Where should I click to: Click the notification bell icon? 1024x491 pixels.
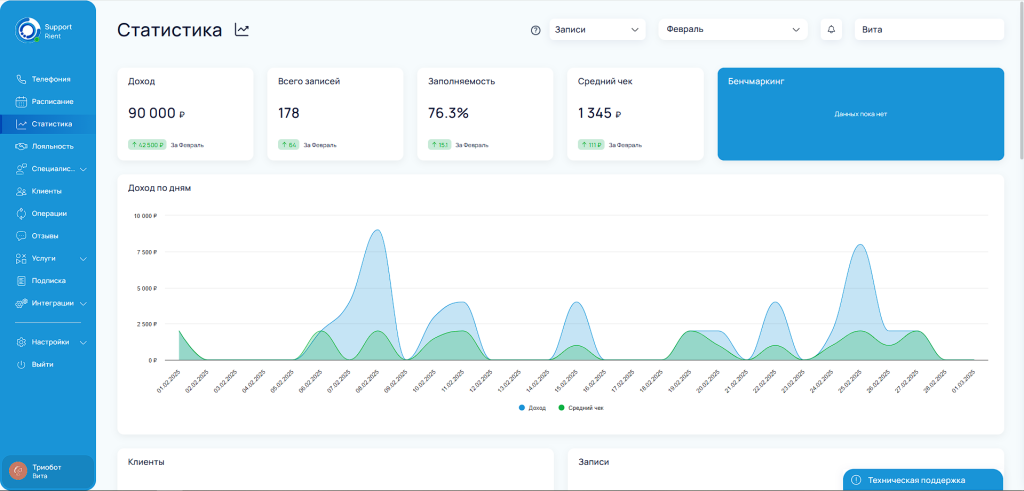tap(831, 30)
